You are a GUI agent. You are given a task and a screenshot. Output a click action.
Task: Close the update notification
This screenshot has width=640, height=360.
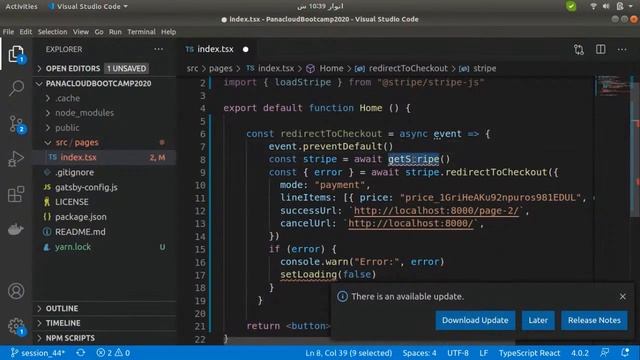pos(622,297)
